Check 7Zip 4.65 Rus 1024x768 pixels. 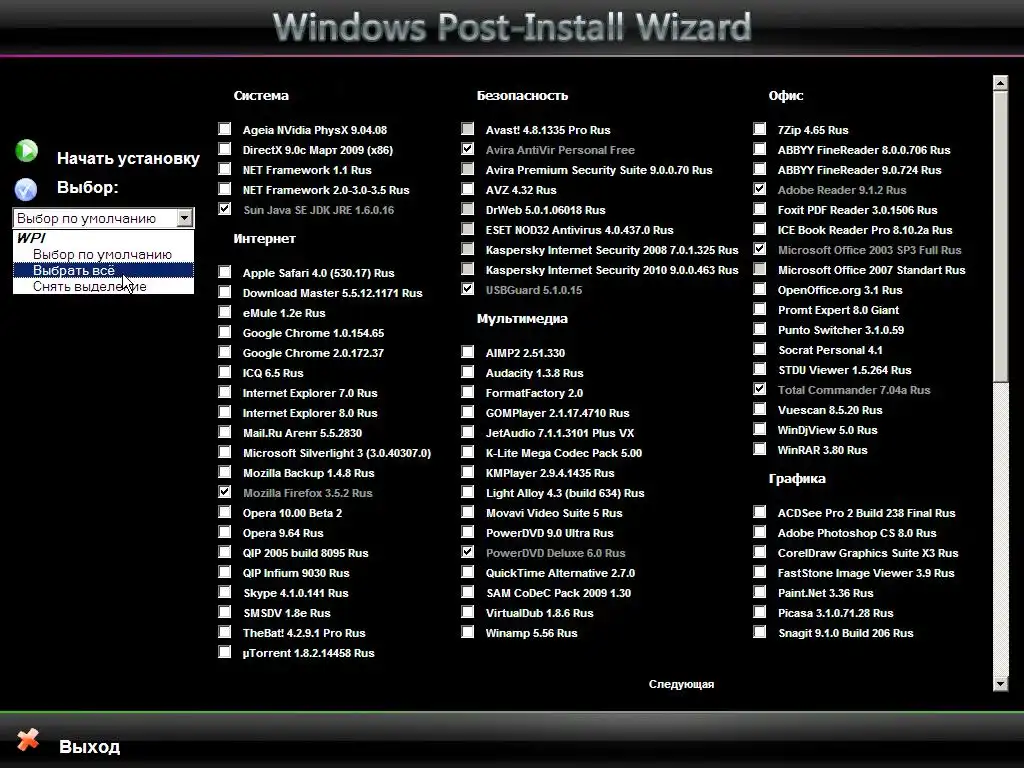(x=760, y=129)
